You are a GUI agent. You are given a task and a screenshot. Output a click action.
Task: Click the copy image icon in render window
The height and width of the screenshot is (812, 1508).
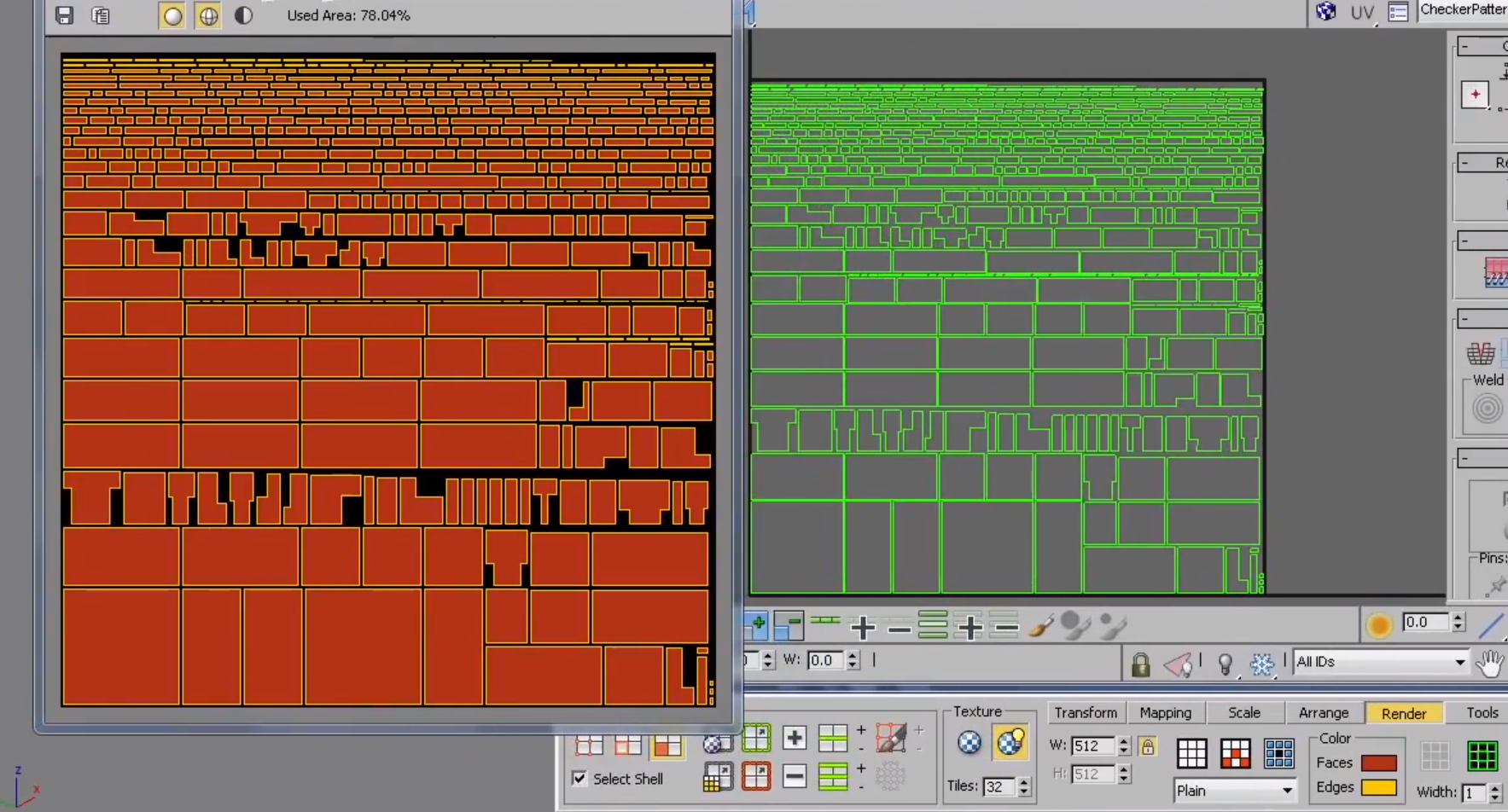coord(101,15)
